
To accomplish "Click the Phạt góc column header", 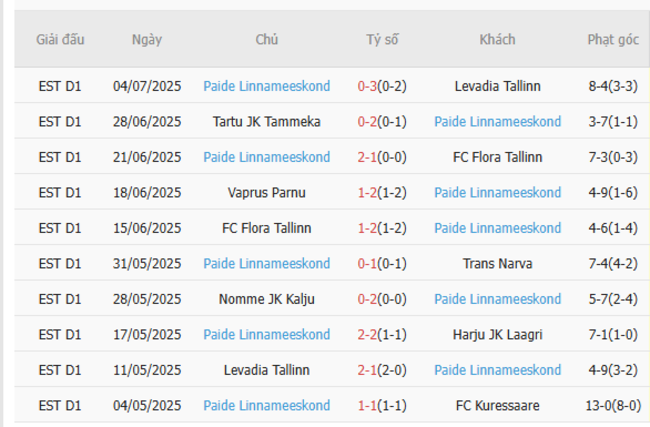I will pos(613,40).
